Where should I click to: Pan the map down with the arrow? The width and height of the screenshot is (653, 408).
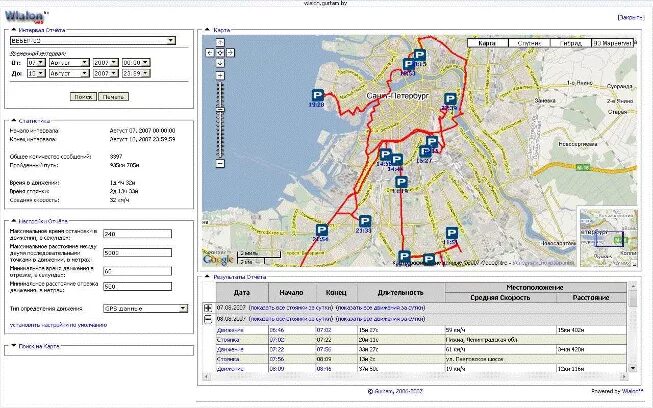click(220, 63)
